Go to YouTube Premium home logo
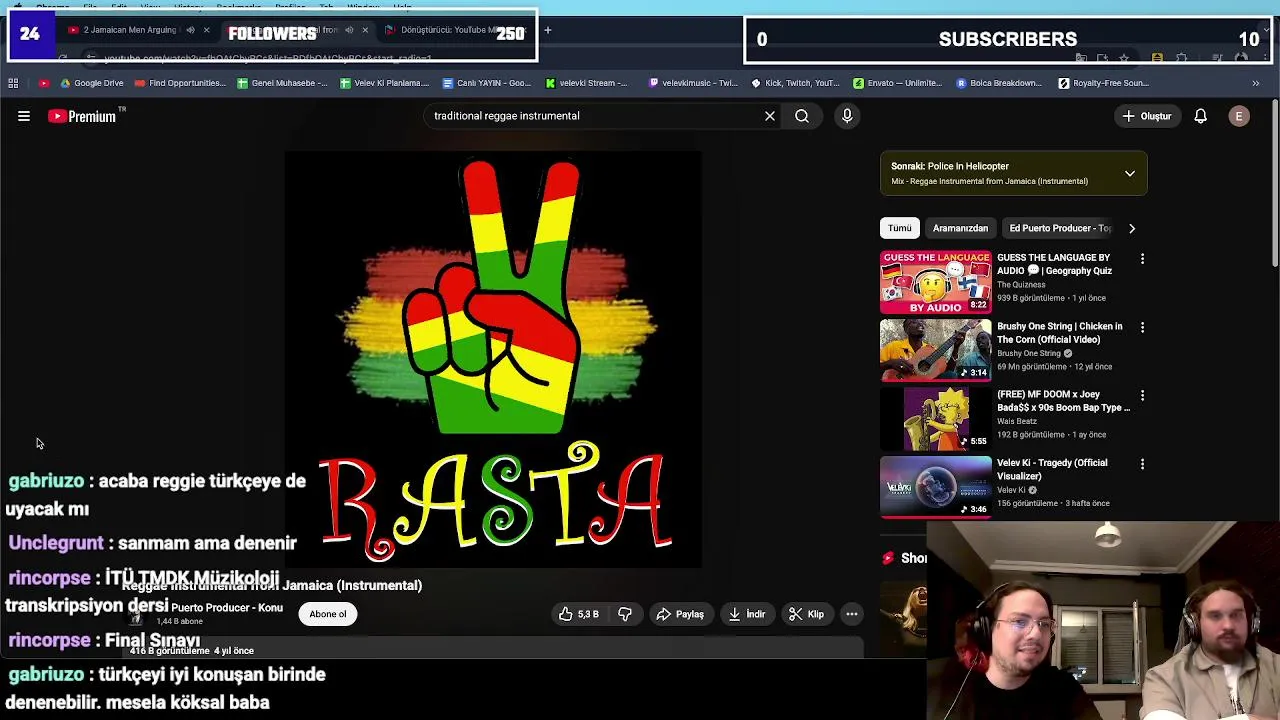 (82, 116)
